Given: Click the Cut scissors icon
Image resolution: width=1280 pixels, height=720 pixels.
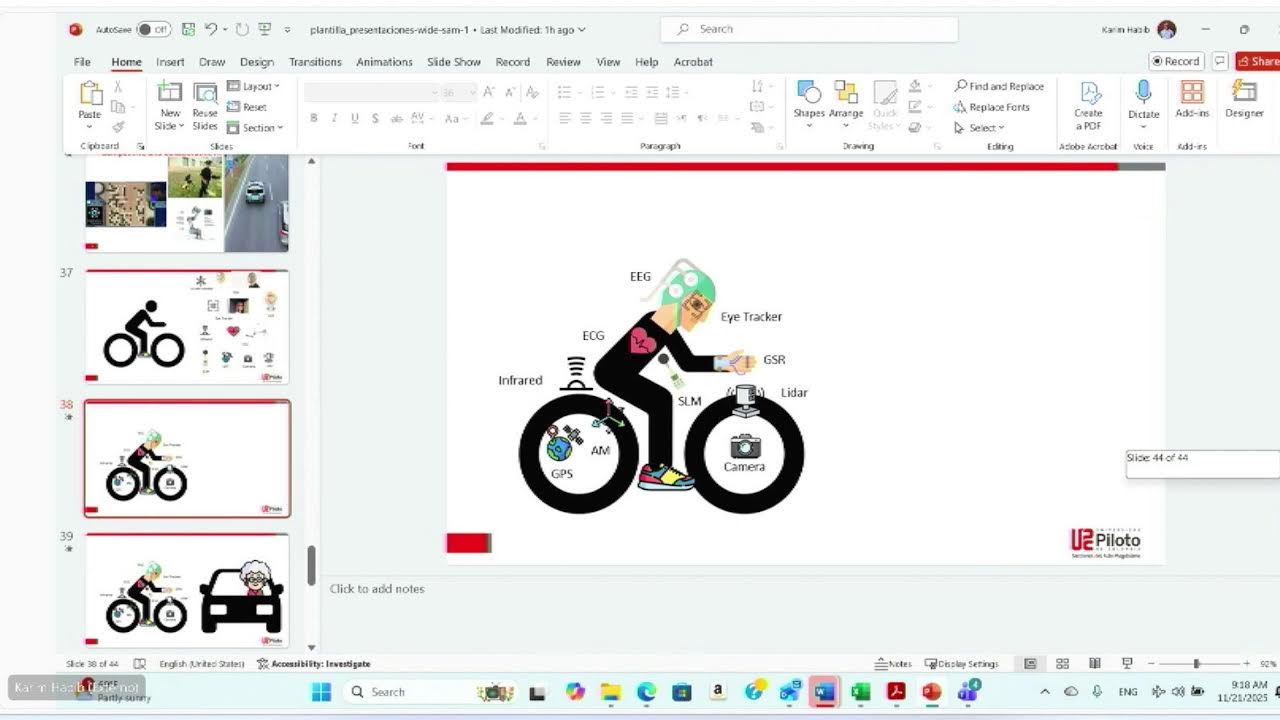Looking at the screenshot, I should [117, 87].
